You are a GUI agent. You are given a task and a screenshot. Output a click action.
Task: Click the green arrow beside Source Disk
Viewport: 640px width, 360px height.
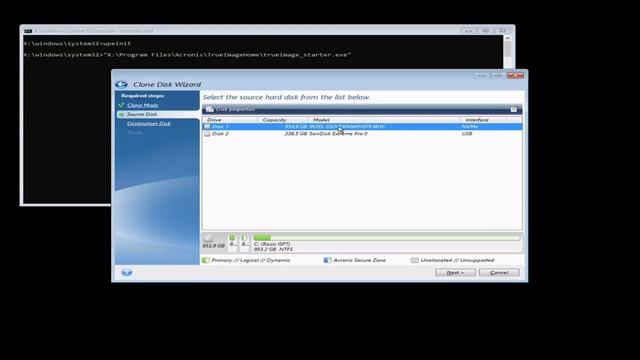pos(121,115)
